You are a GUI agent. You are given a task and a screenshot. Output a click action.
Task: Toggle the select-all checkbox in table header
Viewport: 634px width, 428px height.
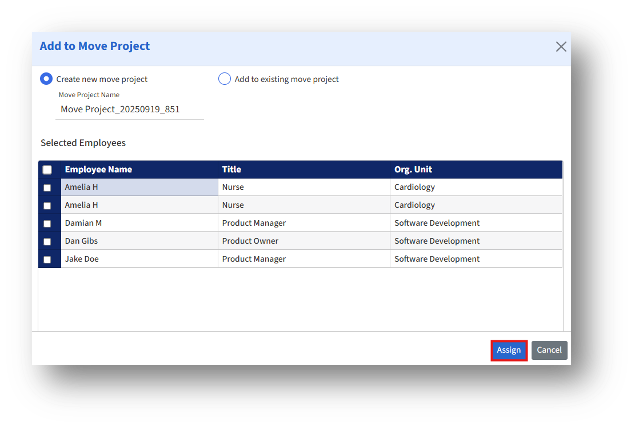tap(47, 170)
